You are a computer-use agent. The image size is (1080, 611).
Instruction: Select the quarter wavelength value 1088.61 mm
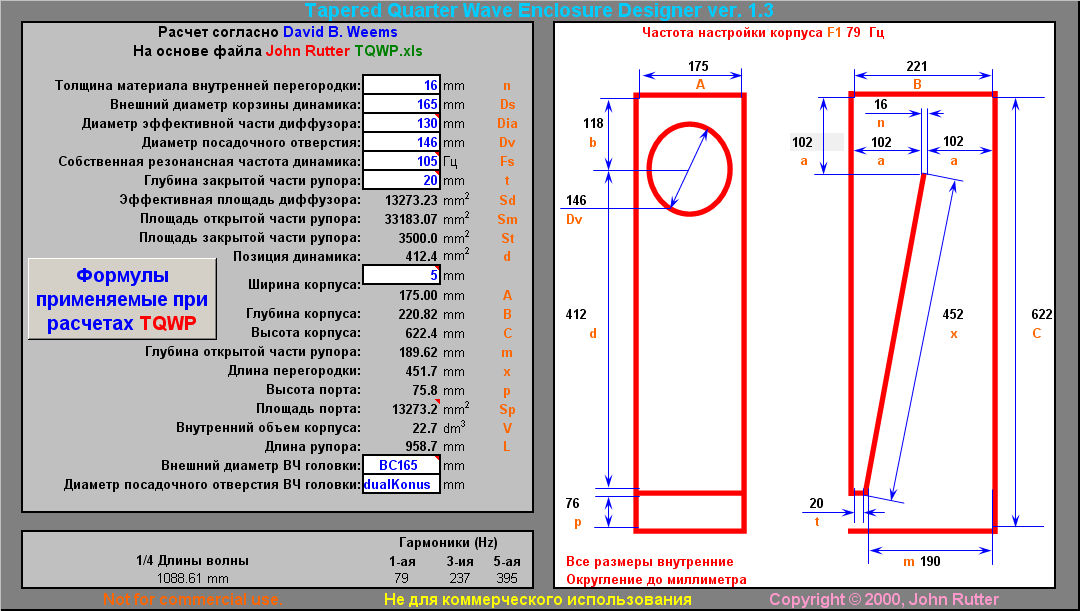pos(192,579)
